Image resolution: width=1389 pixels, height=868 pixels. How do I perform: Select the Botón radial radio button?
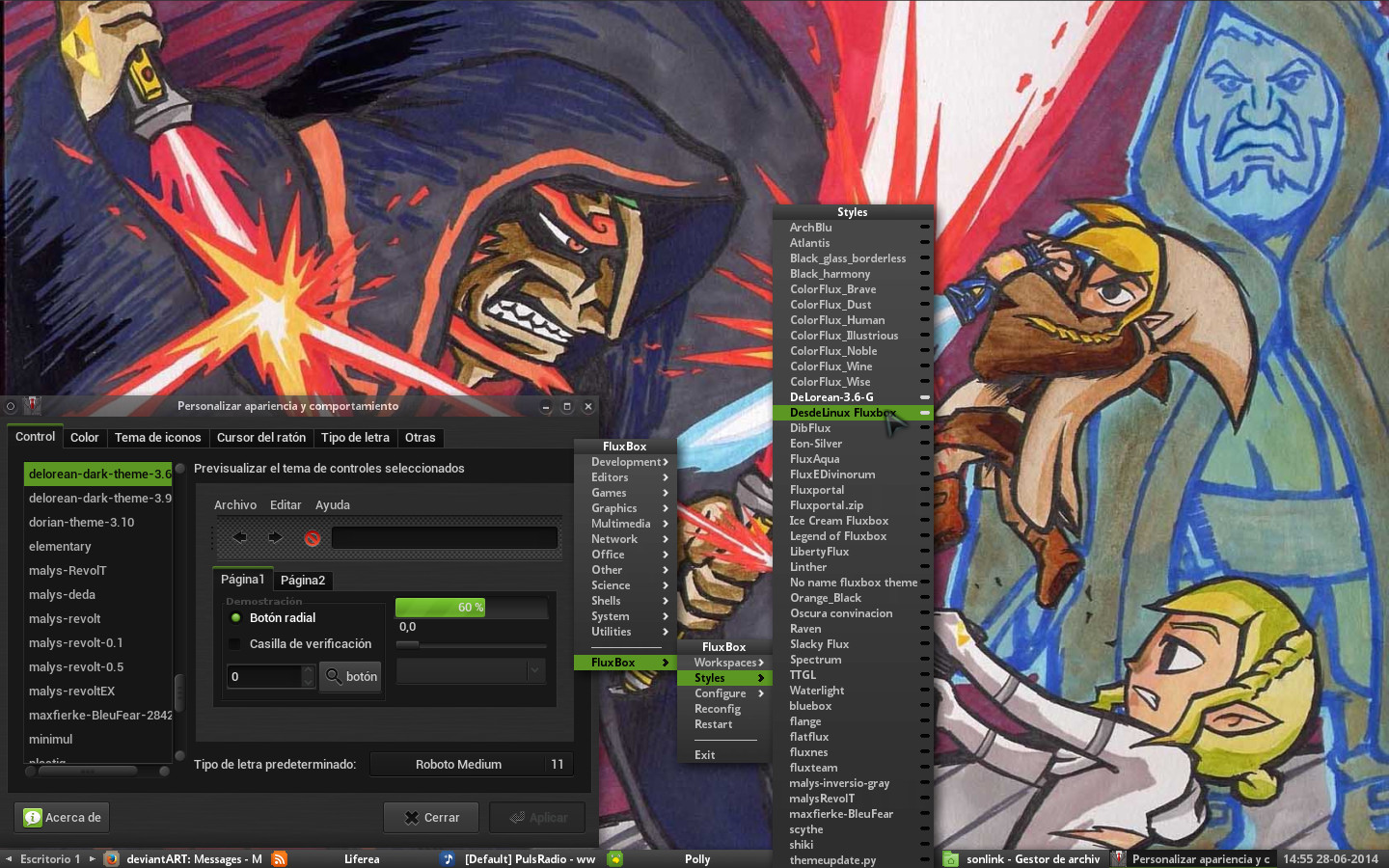click(235, 618)
